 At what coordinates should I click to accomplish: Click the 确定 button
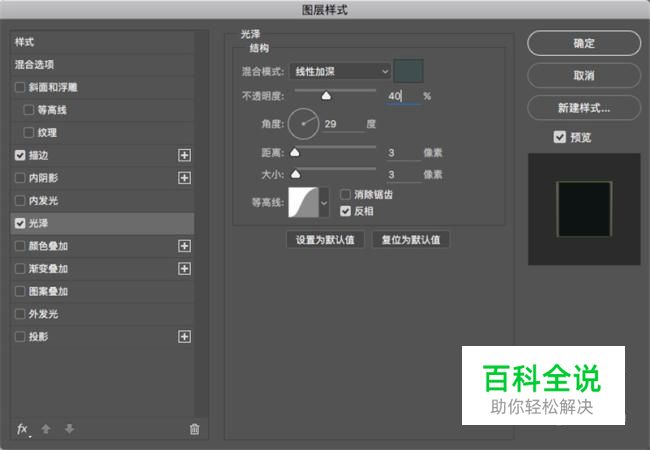click(584, 43)
